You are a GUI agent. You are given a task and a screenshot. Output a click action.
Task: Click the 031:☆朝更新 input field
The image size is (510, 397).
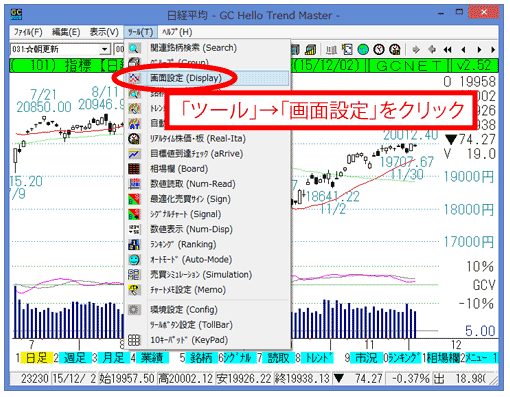[55, 49]
